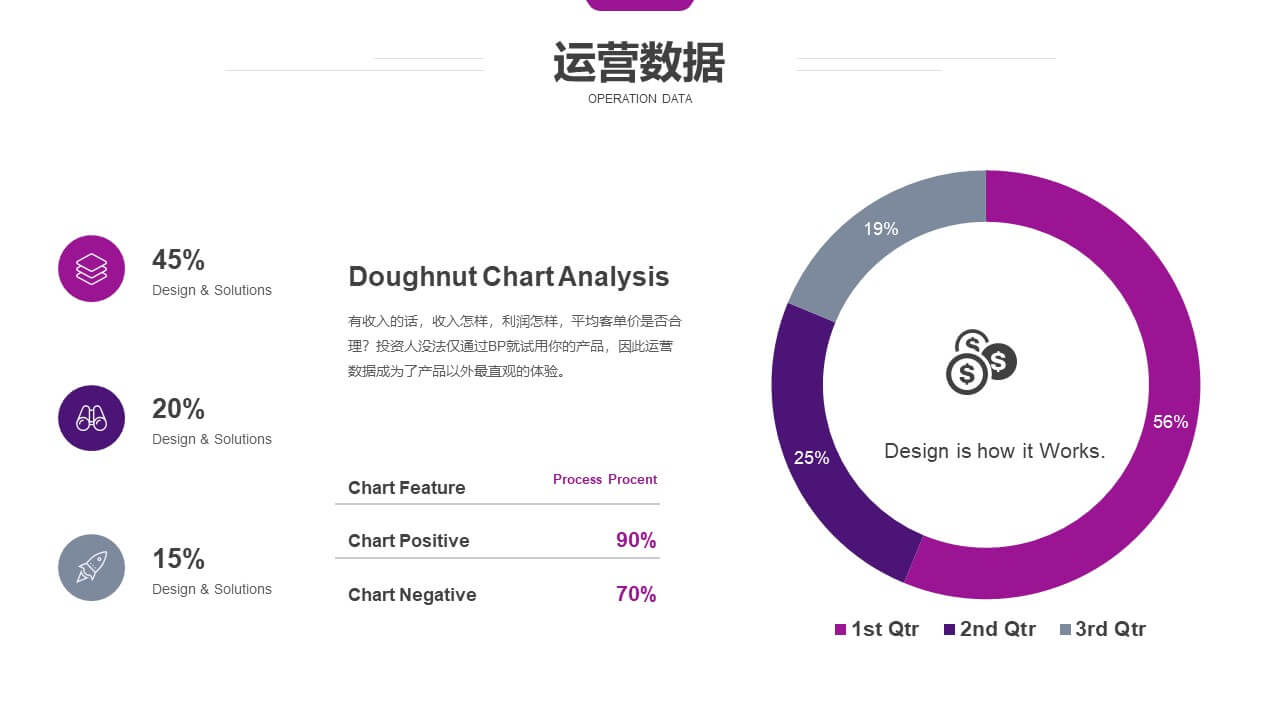Click the dollar coins icon inside doughnut
1280x720 pixels.
coord(981,362)
